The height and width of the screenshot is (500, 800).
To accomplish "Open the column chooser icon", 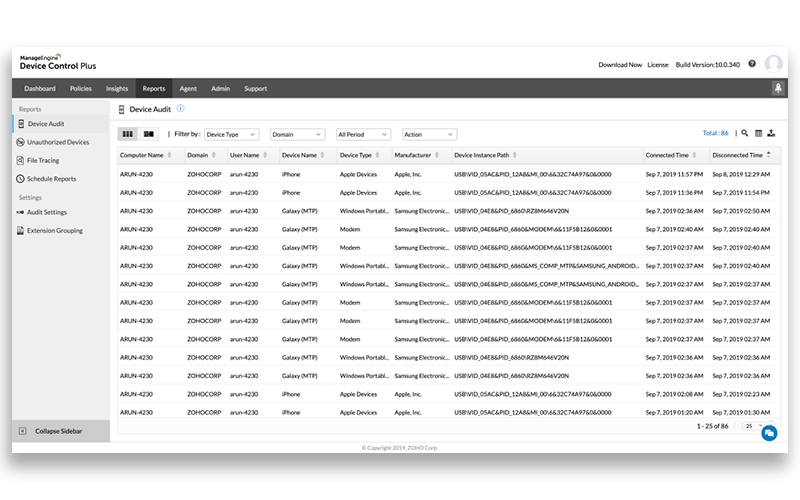I will click(x=758, y=133).
